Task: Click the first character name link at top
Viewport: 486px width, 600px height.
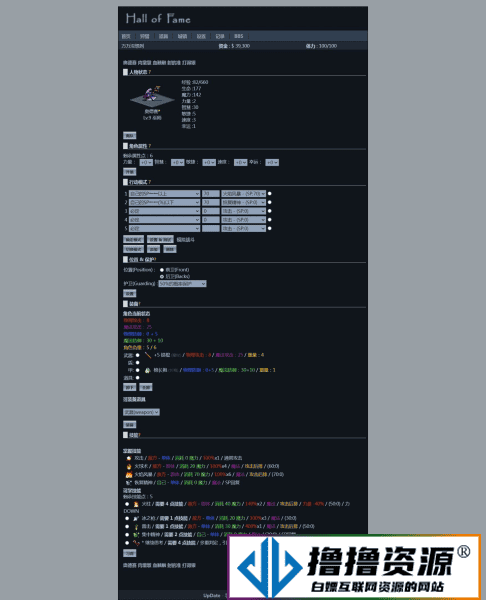Action: [130, 63]
